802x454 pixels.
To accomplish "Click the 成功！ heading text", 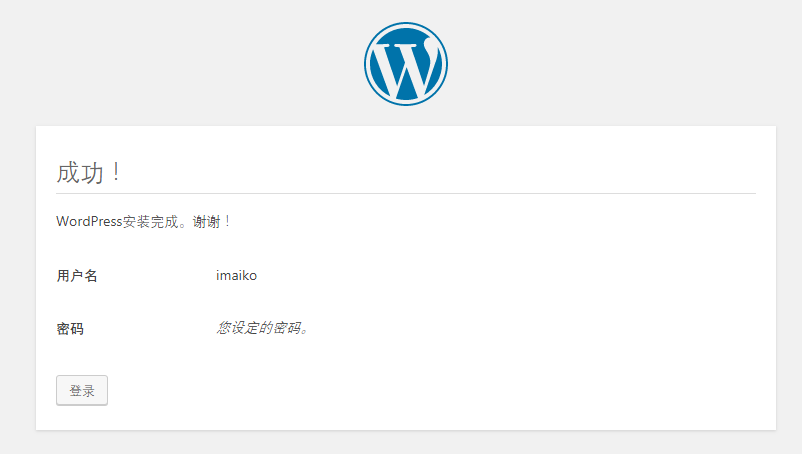I will coord(88,172).
